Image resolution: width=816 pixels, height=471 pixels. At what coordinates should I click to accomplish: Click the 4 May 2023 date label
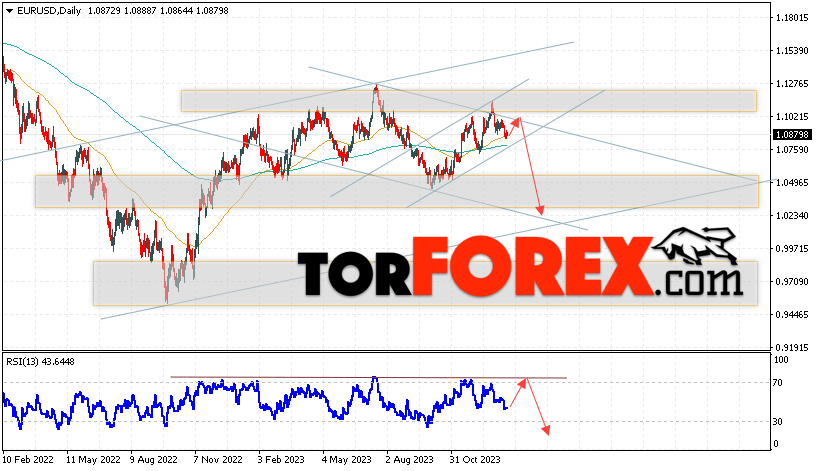click(x=347, y=460)
